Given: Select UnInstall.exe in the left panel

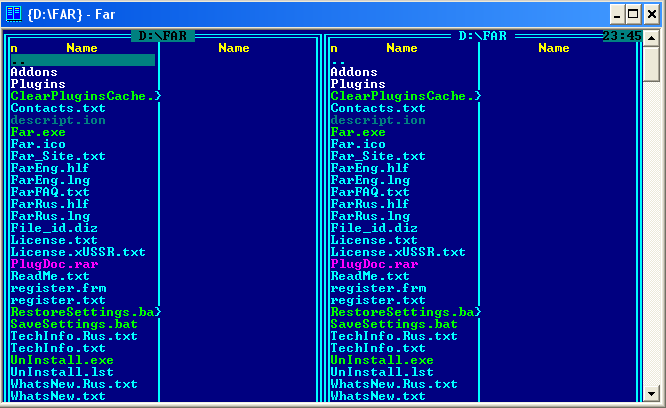Looking at the screenshot, I should point(62,360).
